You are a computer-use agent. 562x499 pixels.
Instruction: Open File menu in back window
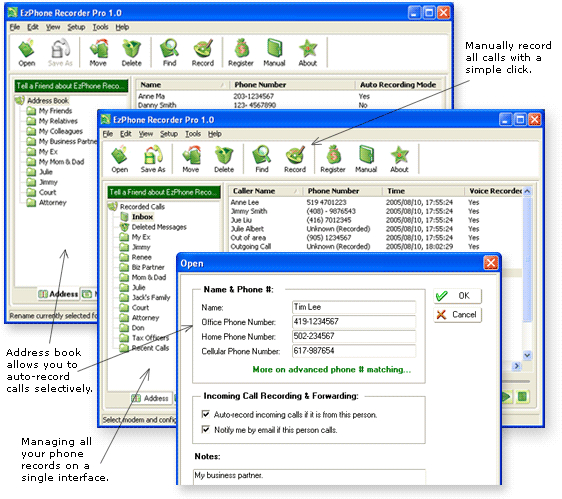click(x=15, y=27)
